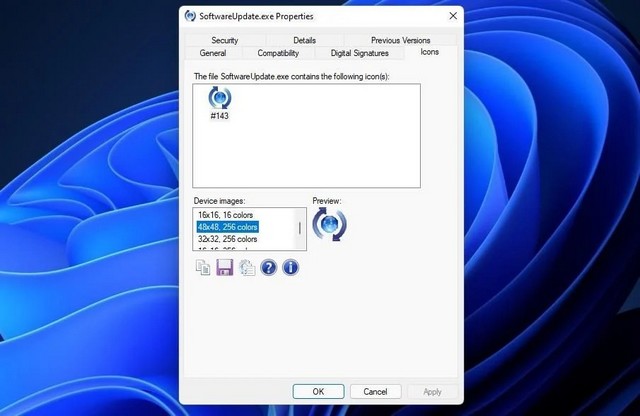
Task: Open the Compatibility tab
Action: (x=278, y=53)
